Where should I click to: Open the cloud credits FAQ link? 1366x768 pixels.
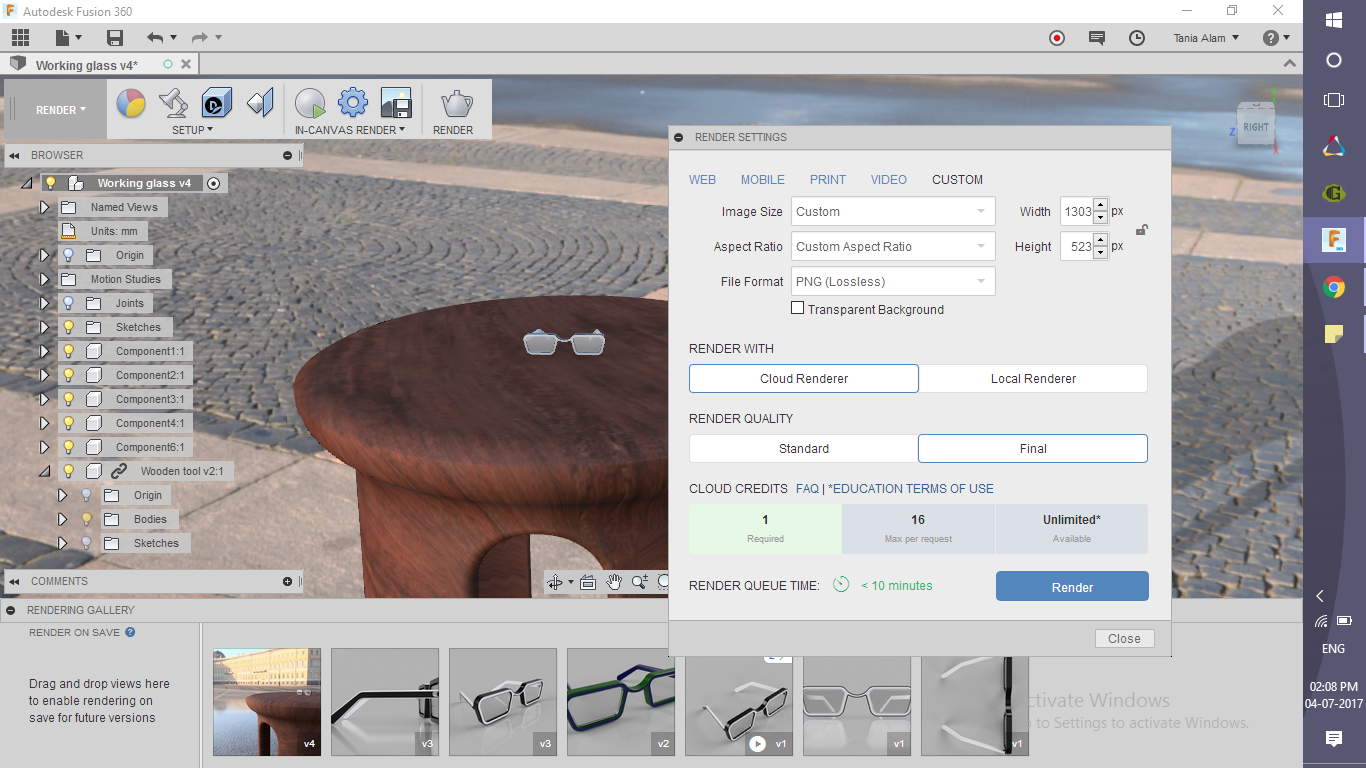807,489
